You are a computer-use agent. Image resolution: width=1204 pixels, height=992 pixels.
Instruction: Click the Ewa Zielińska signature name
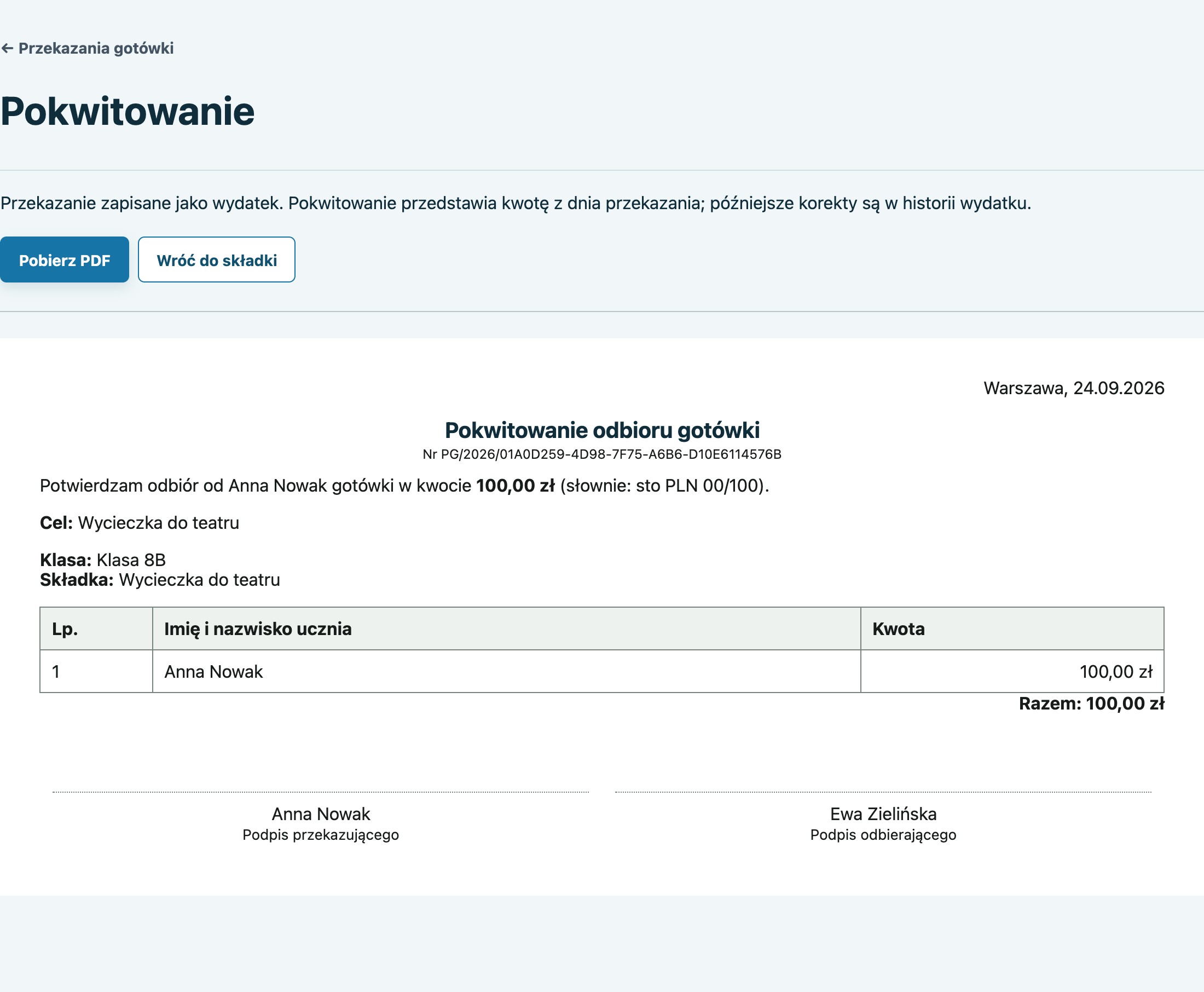point(884,814)
